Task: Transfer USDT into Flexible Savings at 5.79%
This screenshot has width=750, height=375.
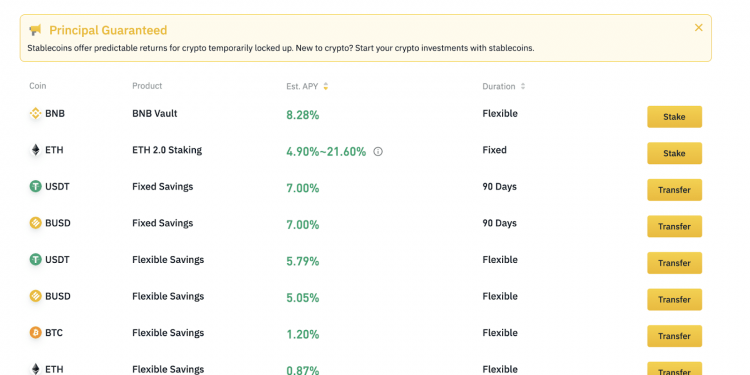Action: [x=674, y=263]
